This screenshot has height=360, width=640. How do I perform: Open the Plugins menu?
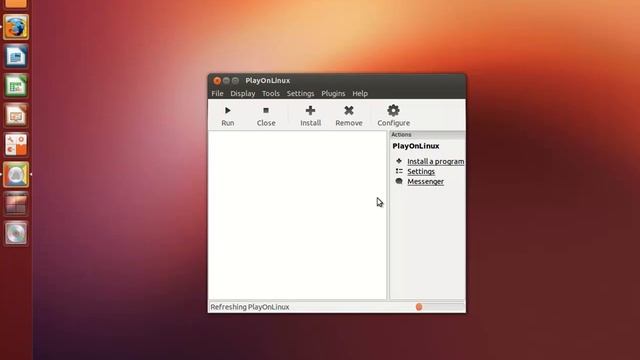[x=333, y=93]
